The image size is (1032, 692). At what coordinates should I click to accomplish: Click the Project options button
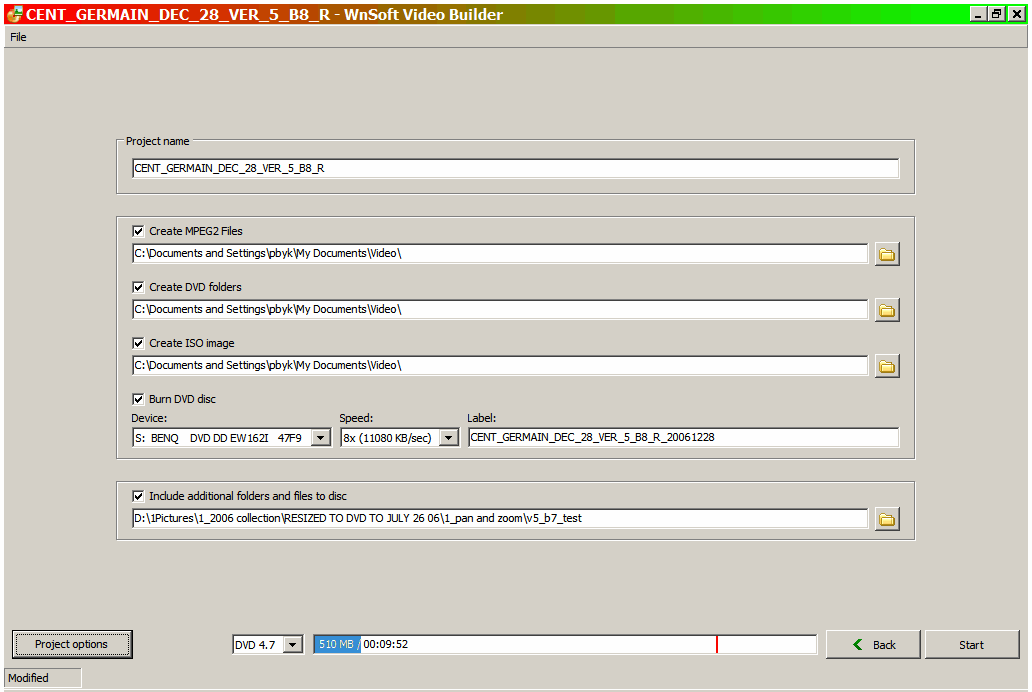[72, 644]
